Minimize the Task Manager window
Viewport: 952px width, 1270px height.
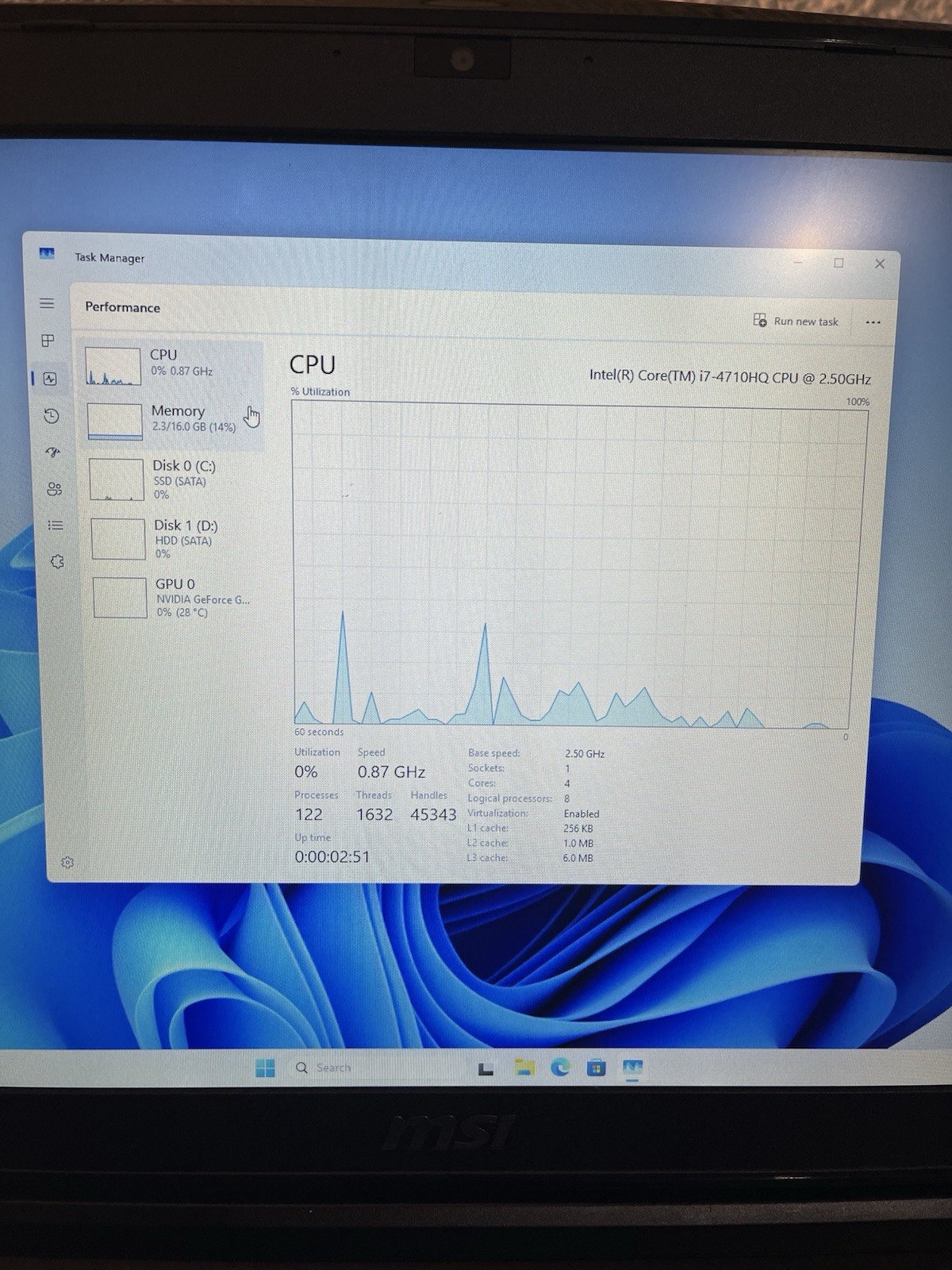pos(798,262)
